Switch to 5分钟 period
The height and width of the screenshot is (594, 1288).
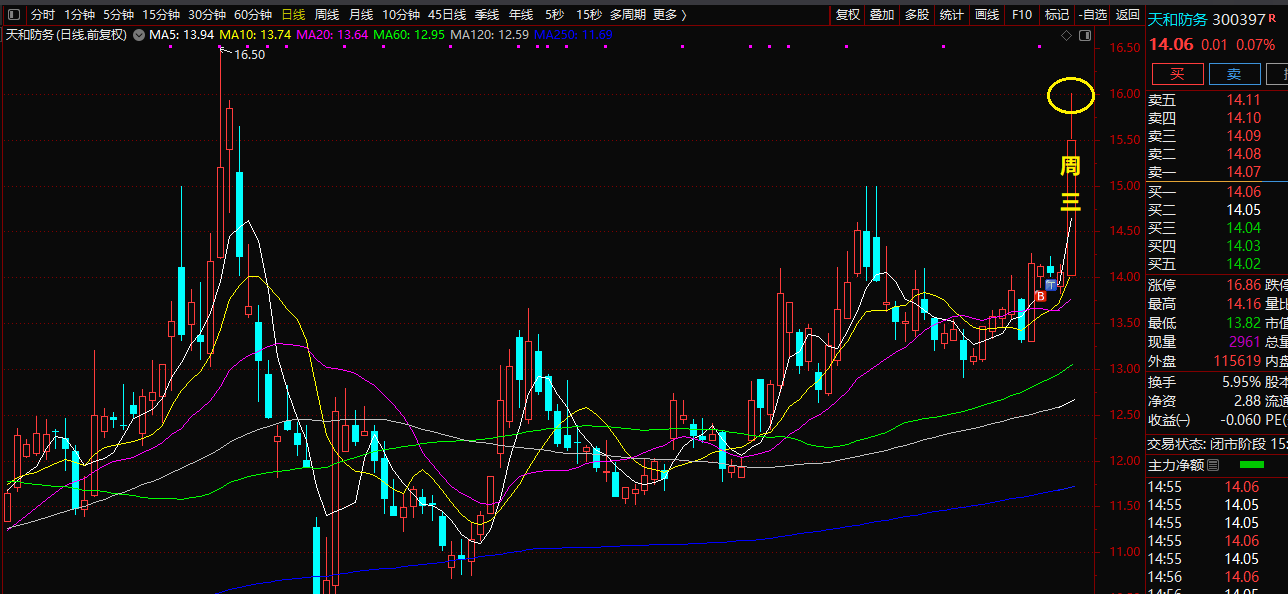pyautogui.click(x=118, y=15)
